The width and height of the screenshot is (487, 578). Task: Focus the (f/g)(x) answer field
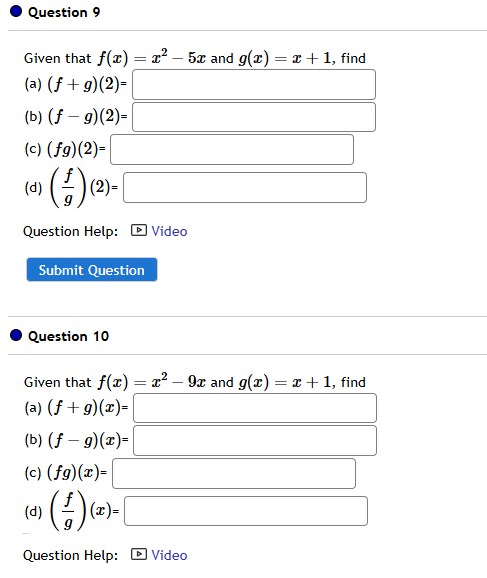(246, 511)
